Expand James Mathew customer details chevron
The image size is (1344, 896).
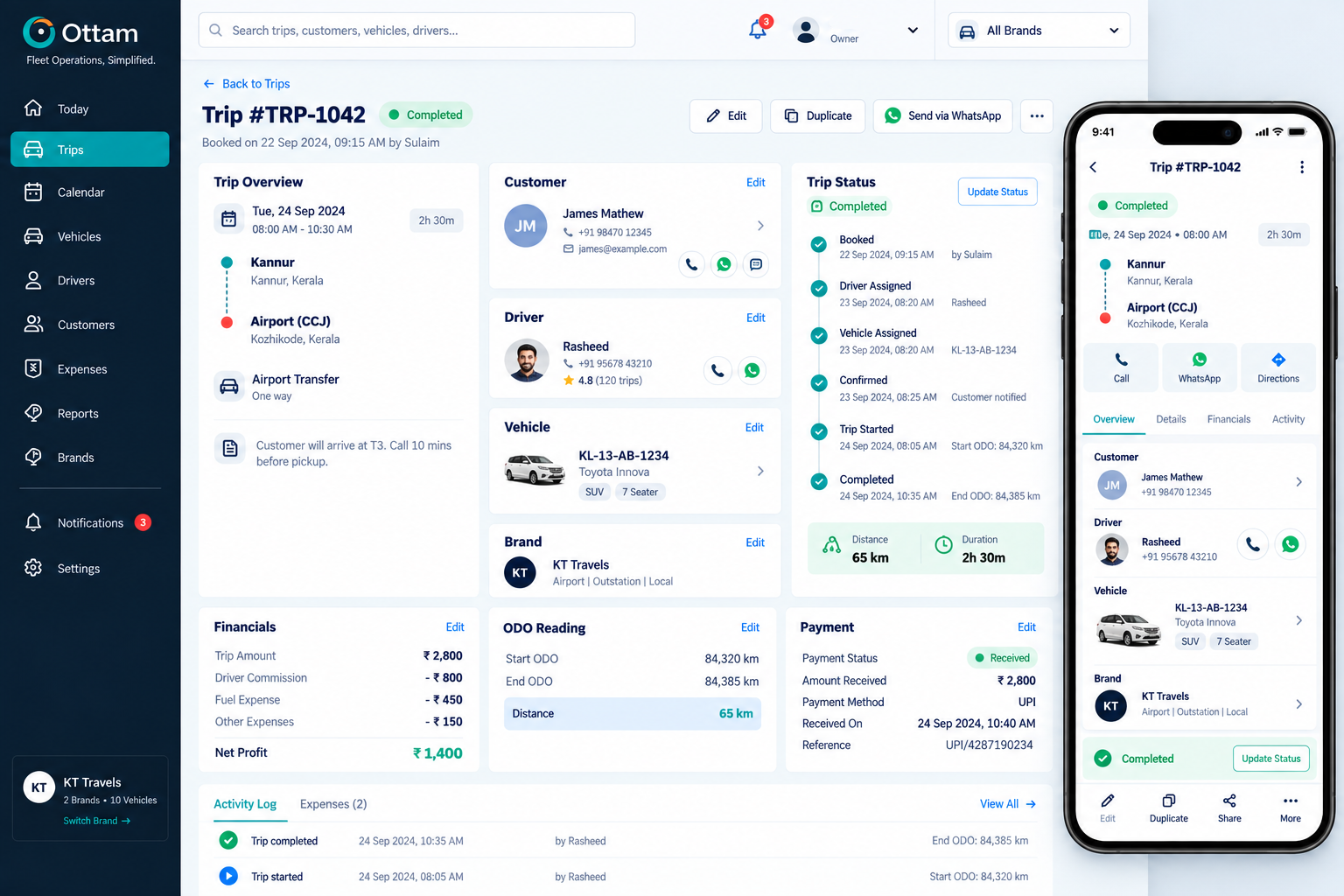[760, 226]
